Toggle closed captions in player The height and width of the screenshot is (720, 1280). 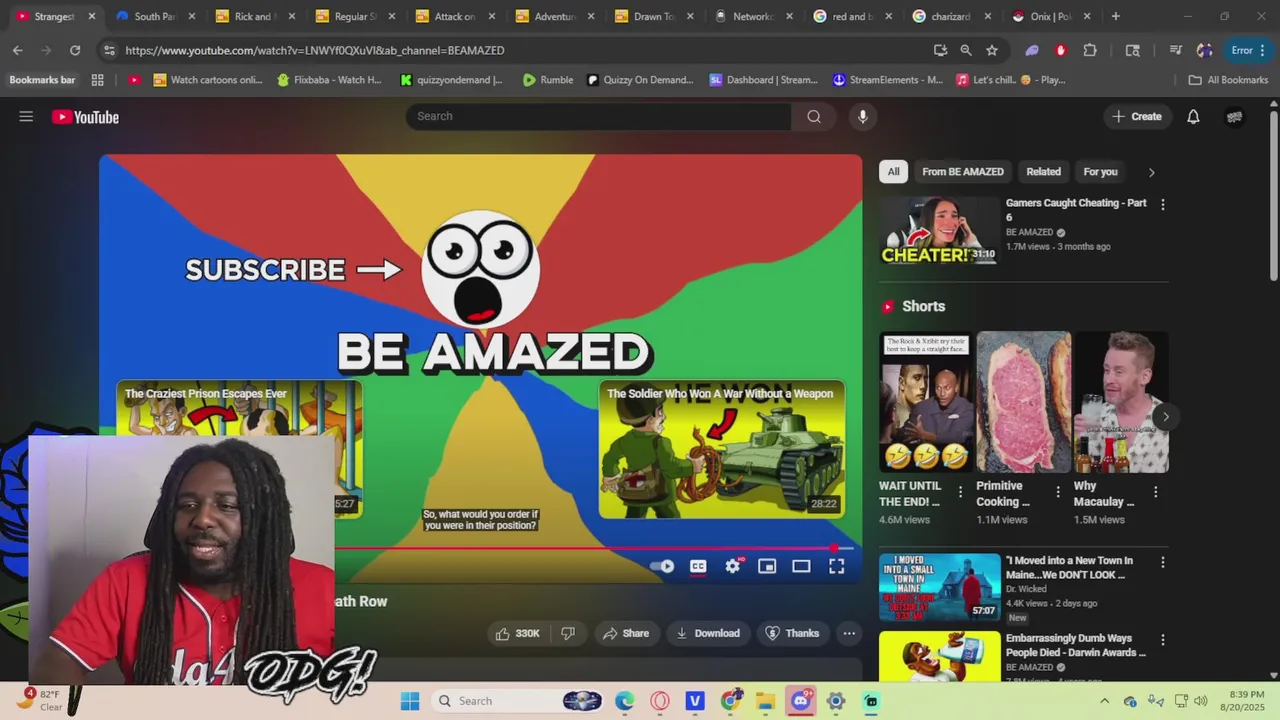coord(698,566)
